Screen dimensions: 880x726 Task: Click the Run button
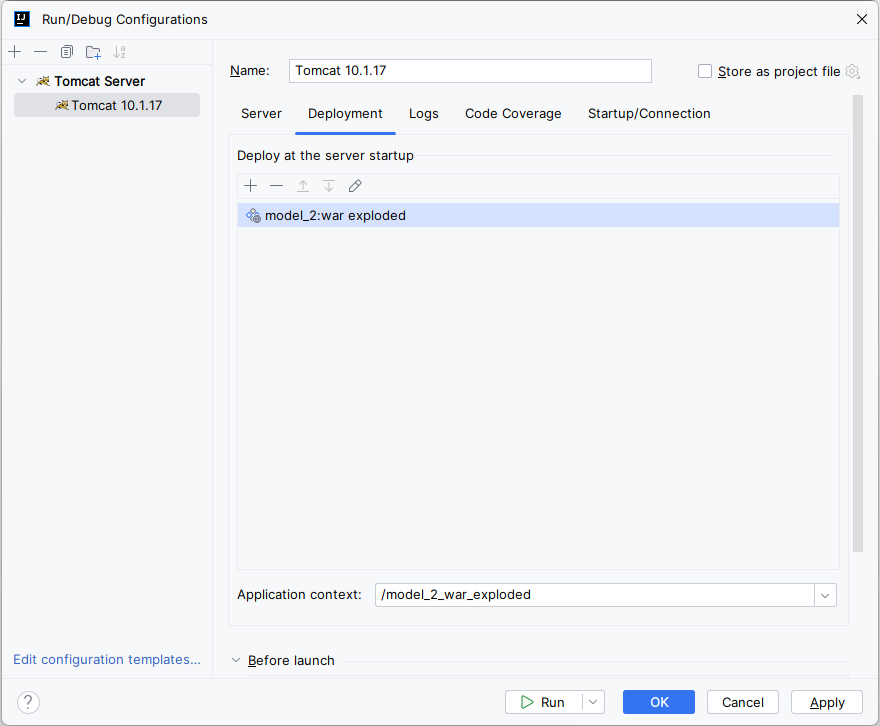point(543,702)
